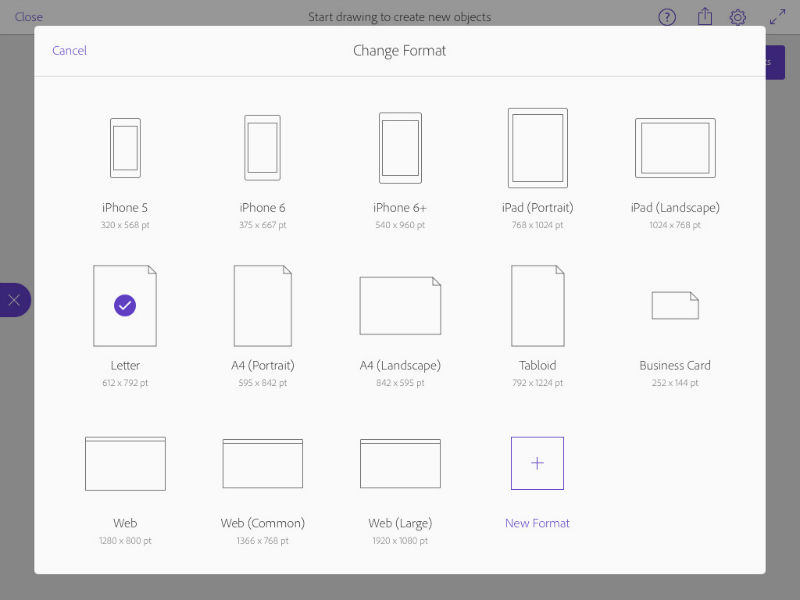Viewport: 800px width, 600px height.
Task: Choose A4 (Landscape) page format
Action: [400, 306]
